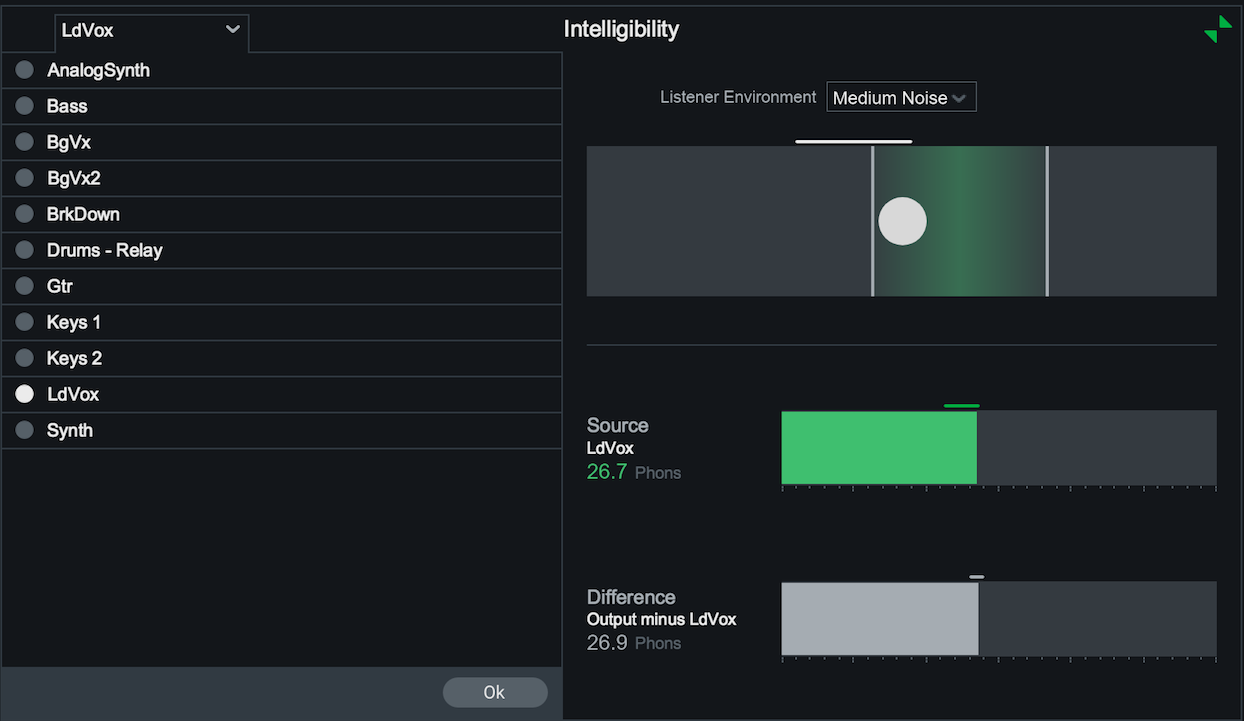This screenshot has height=721, width=1244.
Task: Click the Drums - Relay track name
Action: click(104, 250)
